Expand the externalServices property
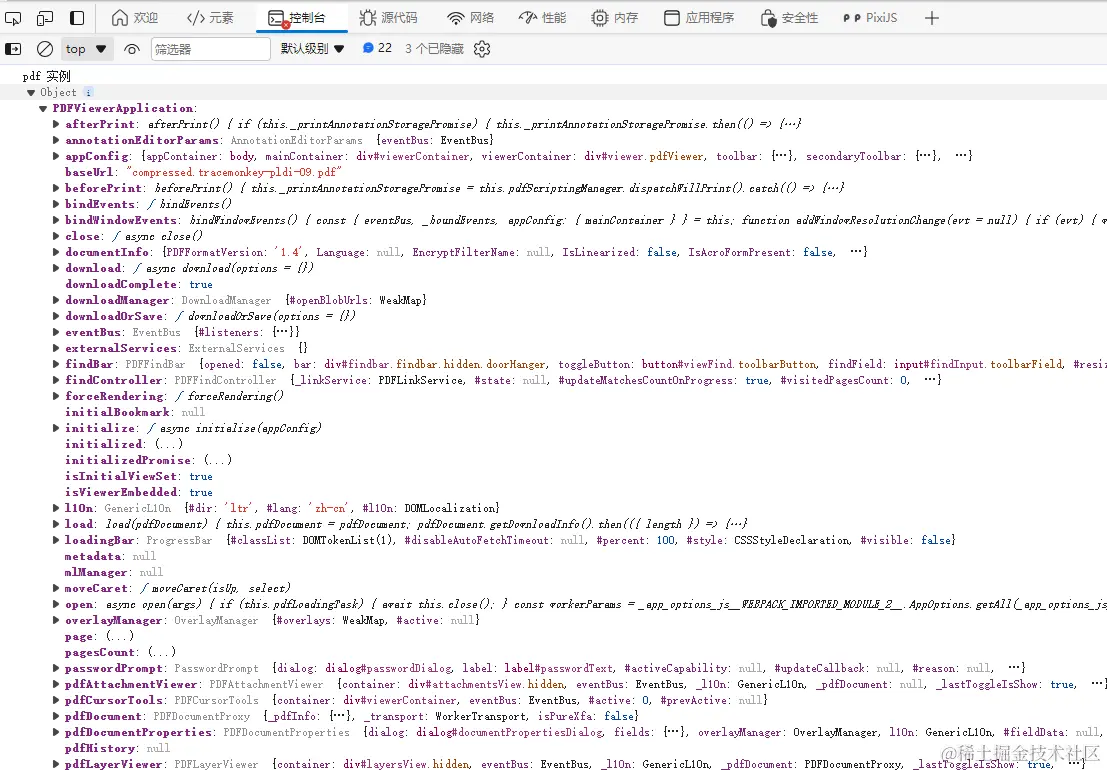 click(x=56, y=349)
